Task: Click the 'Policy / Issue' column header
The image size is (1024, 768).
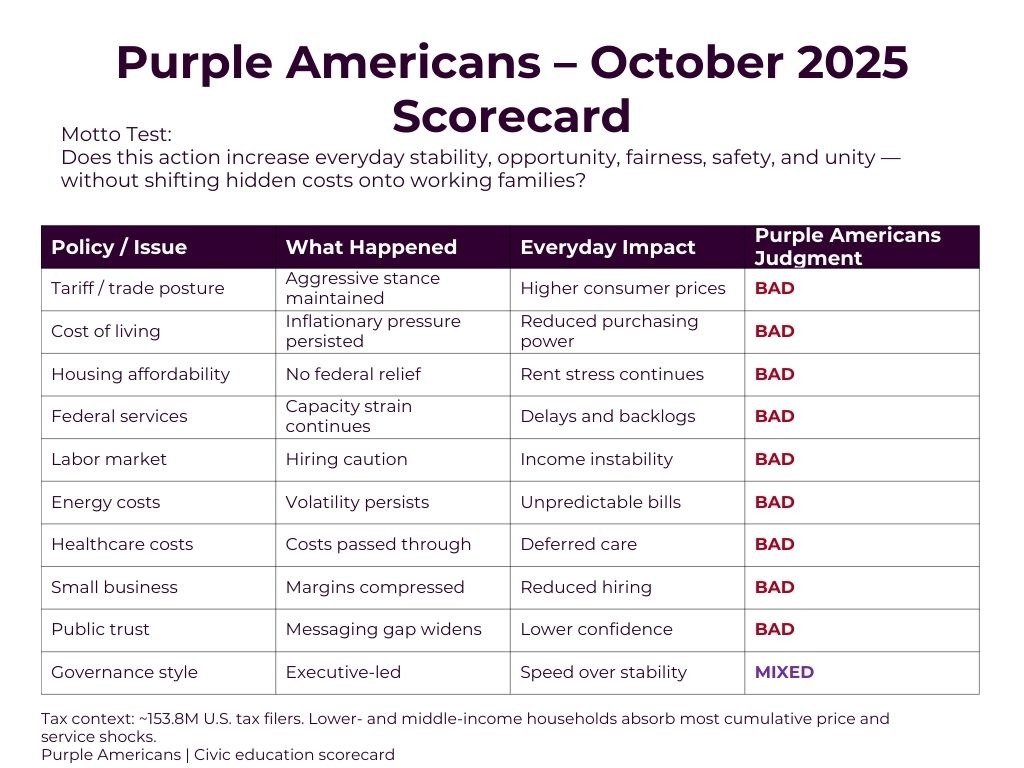Action: tap(119, 247)
